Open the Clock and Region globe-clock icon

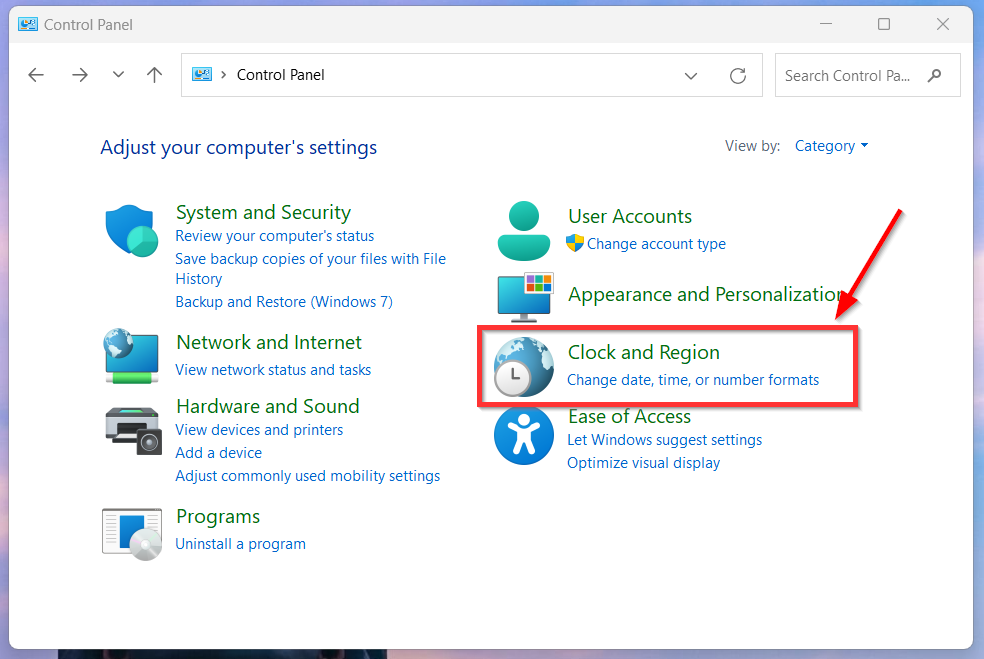[523, 367]
